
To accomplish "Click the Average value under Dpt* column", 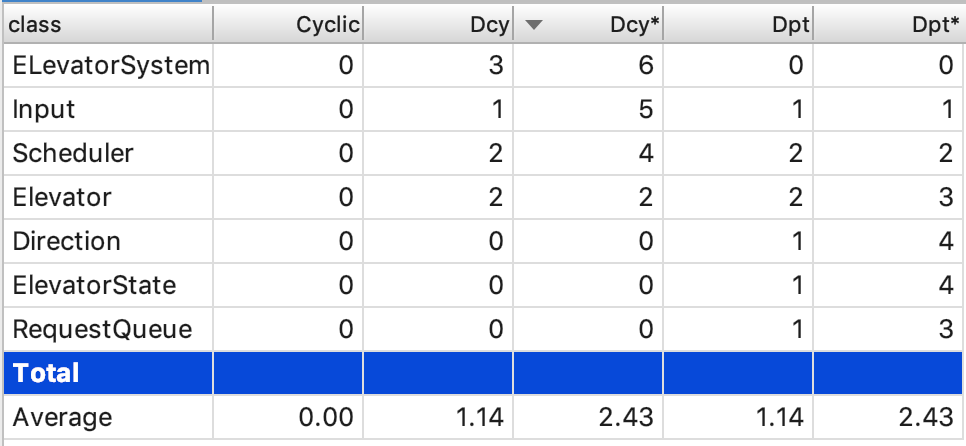I will (930, 417).
